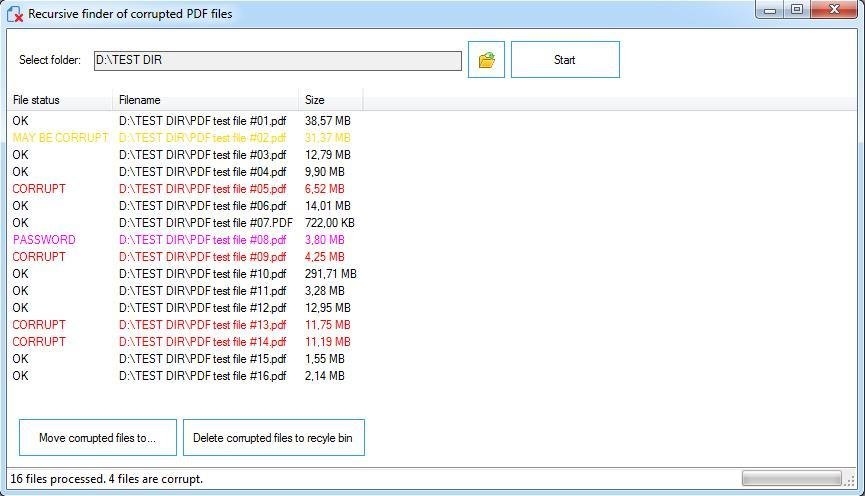The image size is (865, 496).
Task: Click the Select folder path field
Action: click(277, 60)
